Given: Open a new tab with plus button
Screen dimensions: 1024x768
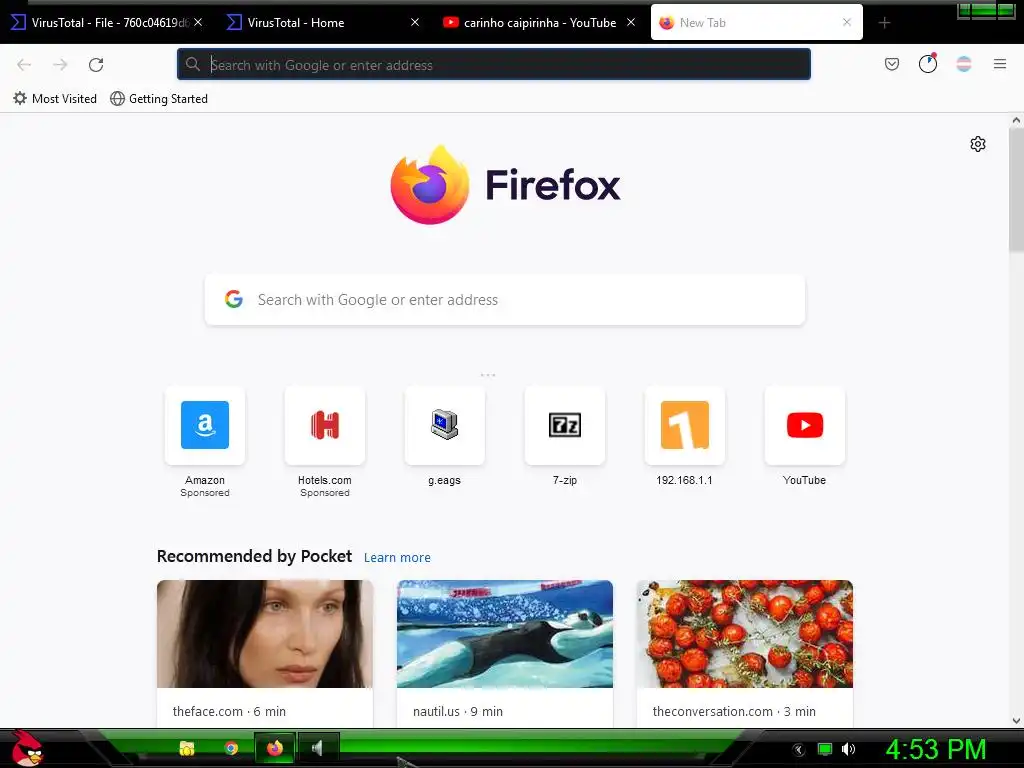Looking at the screenshot, I should tap(884, 23).
